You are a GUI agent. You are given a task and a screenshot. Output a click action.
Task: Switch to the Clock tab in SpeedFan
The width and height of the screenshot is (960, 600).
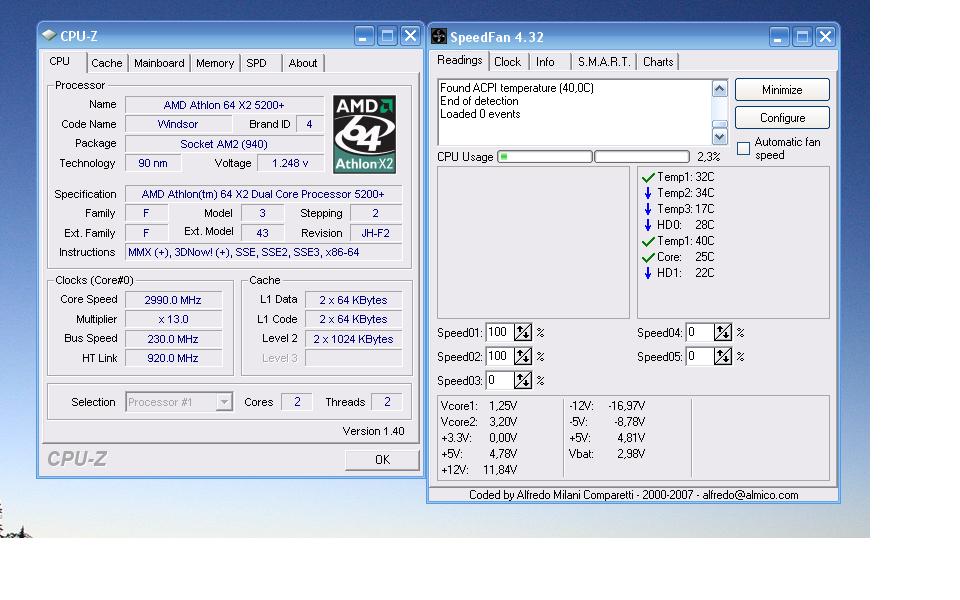(x=508, y=62)
